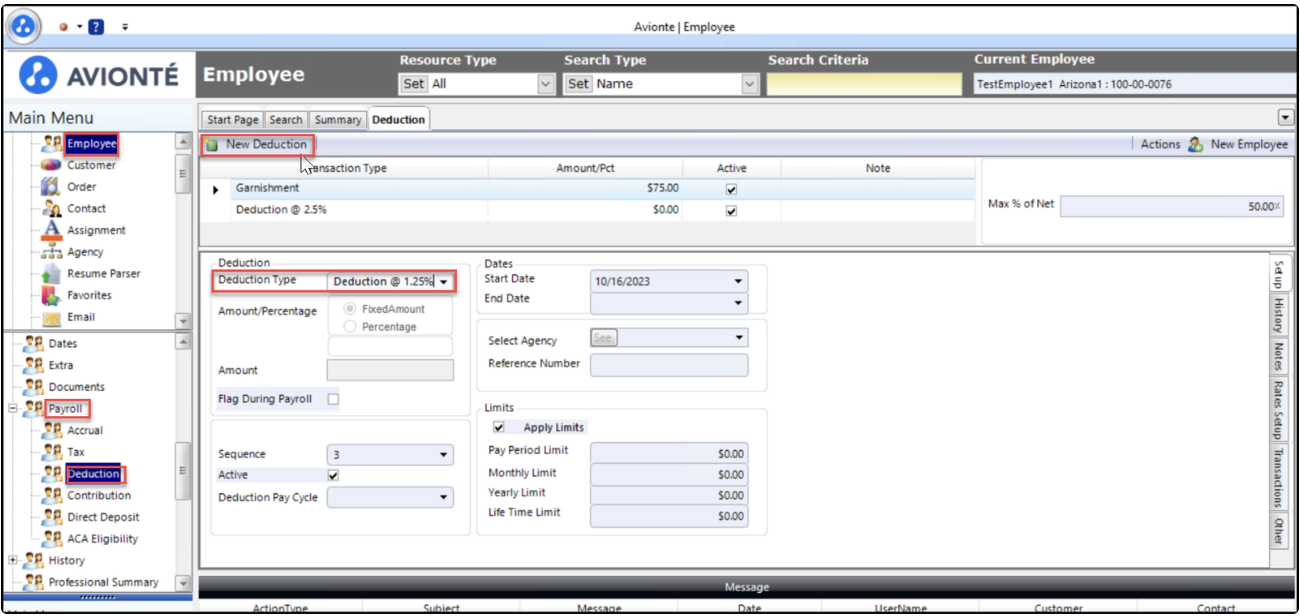Open the Start Date picker dropdown
This screenshot has width=1300, height=616.
[x=738, y=282]
